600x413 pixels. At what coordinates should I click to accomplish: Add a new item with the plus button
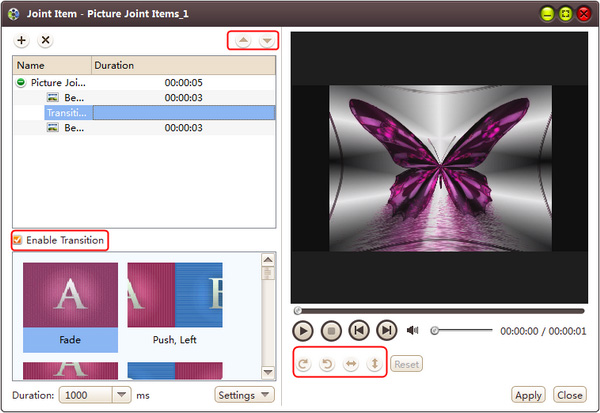tap(21, 40)
